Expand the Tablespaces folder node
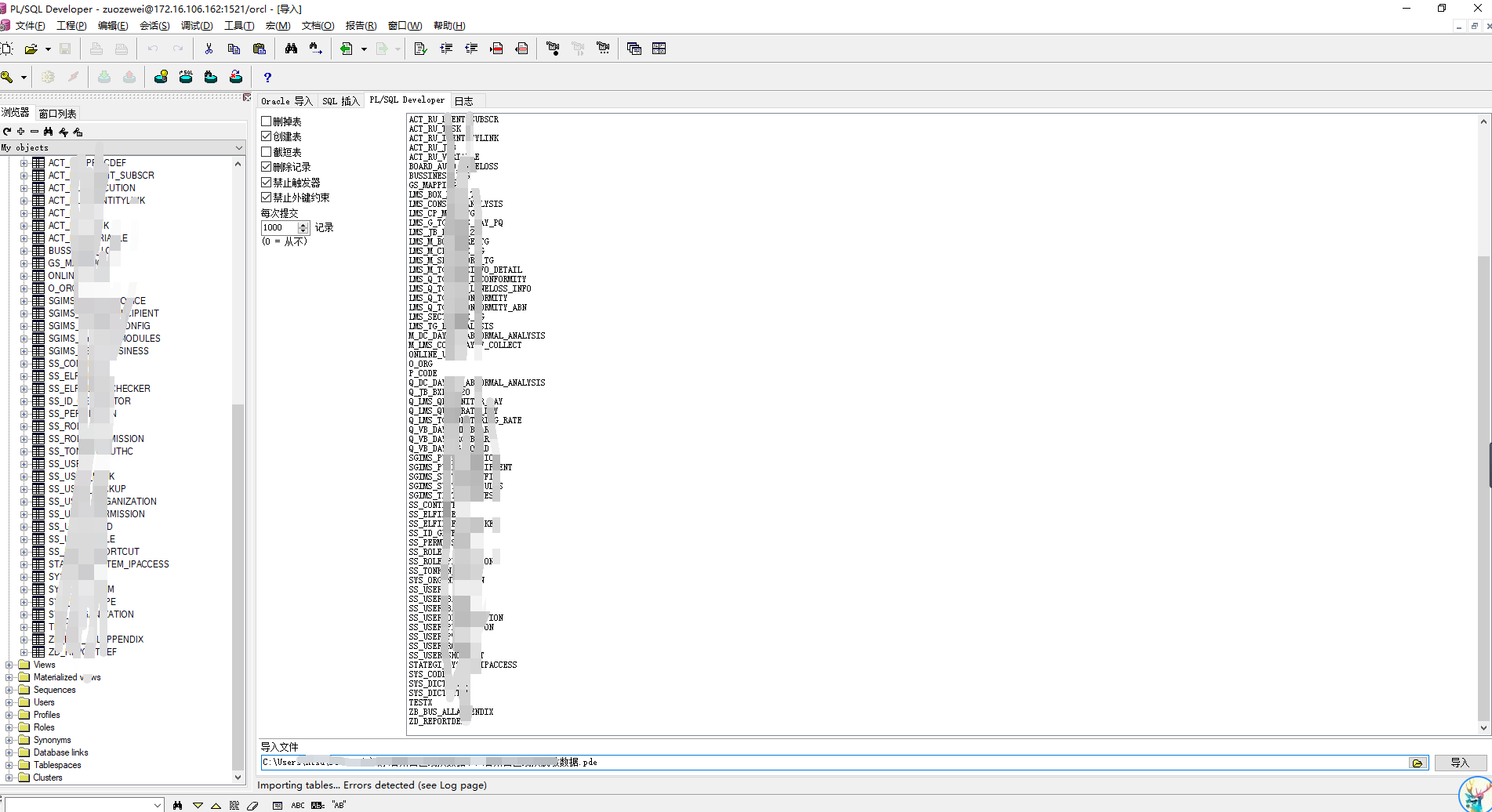The width and height of the screenshot is (1492, 812). click(9, 765)
